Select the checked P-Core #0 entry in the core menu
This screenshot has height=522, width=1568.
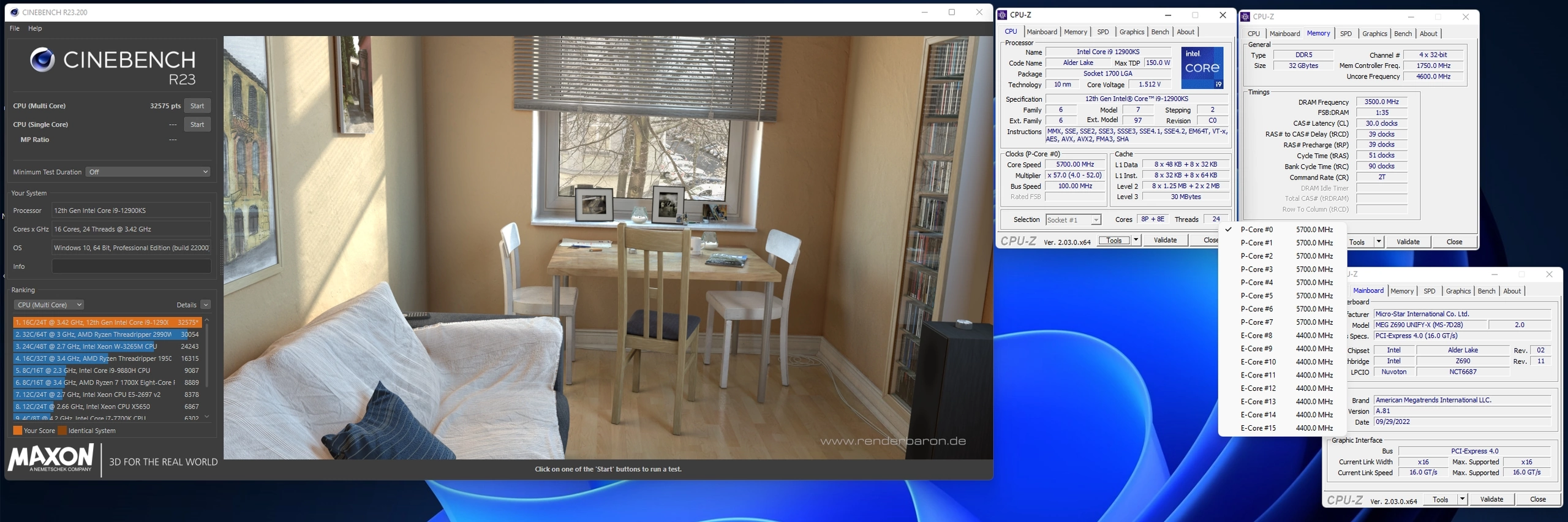[1282, 230]
